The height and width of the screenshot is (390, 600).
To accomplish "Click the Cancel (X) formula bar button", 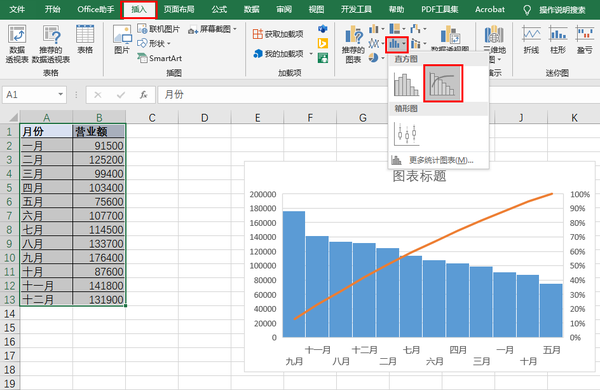I will [98, 95].
